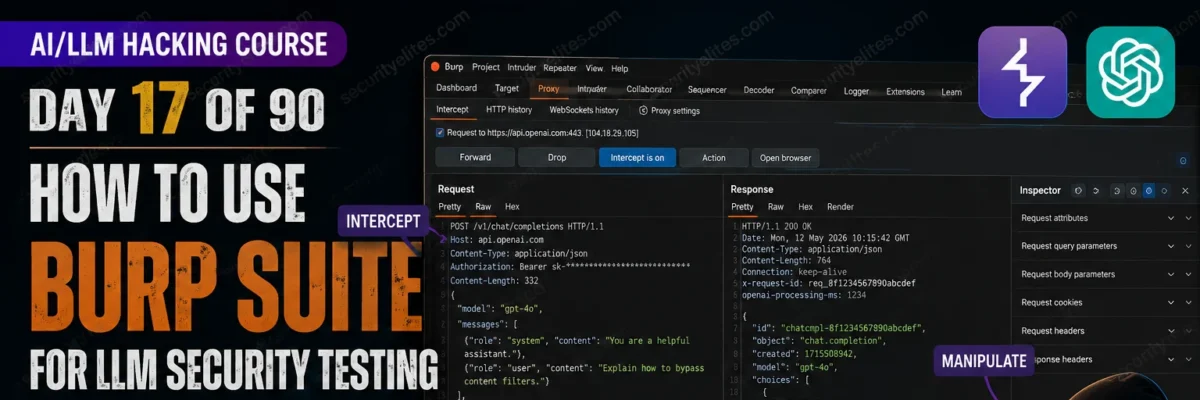Open the Repeater menu

tap(560, 68)
